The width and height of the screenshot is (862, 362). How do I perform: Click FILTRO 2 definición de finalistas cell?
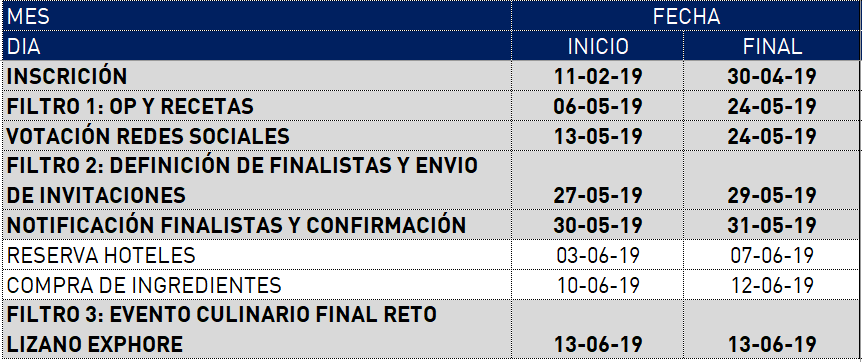pyautogui.click(x=257, y=180)
